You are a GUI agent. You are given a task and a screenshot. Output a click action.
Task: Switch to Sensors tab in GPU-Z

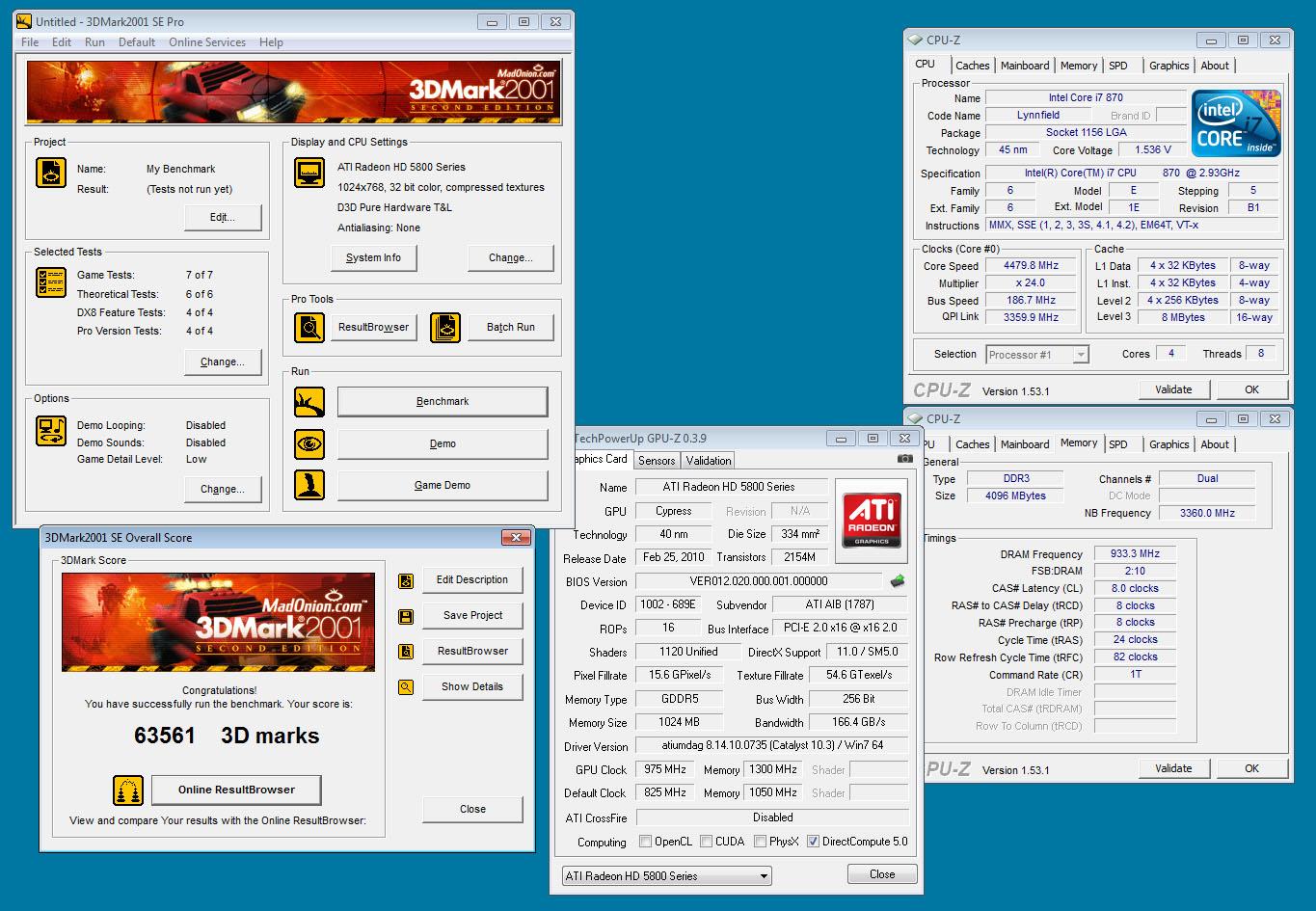657,461
